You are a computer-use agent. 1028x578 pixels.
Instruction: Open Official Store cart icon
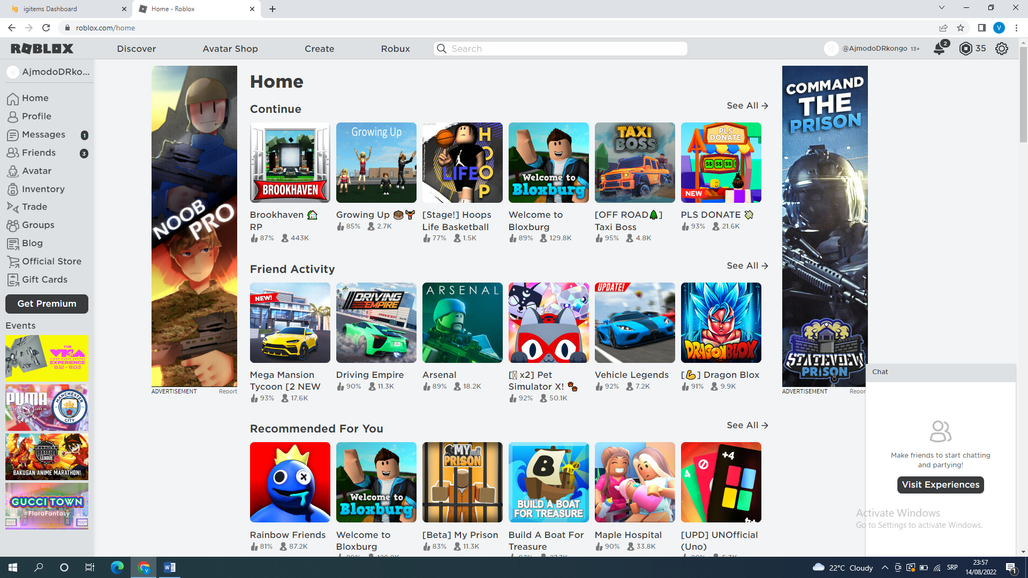coord(12,261)
